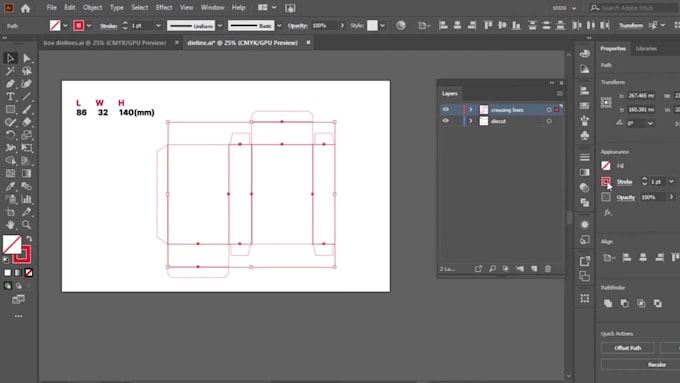
Task: Select the Paintbrush tool
Action: pos(27,109)
